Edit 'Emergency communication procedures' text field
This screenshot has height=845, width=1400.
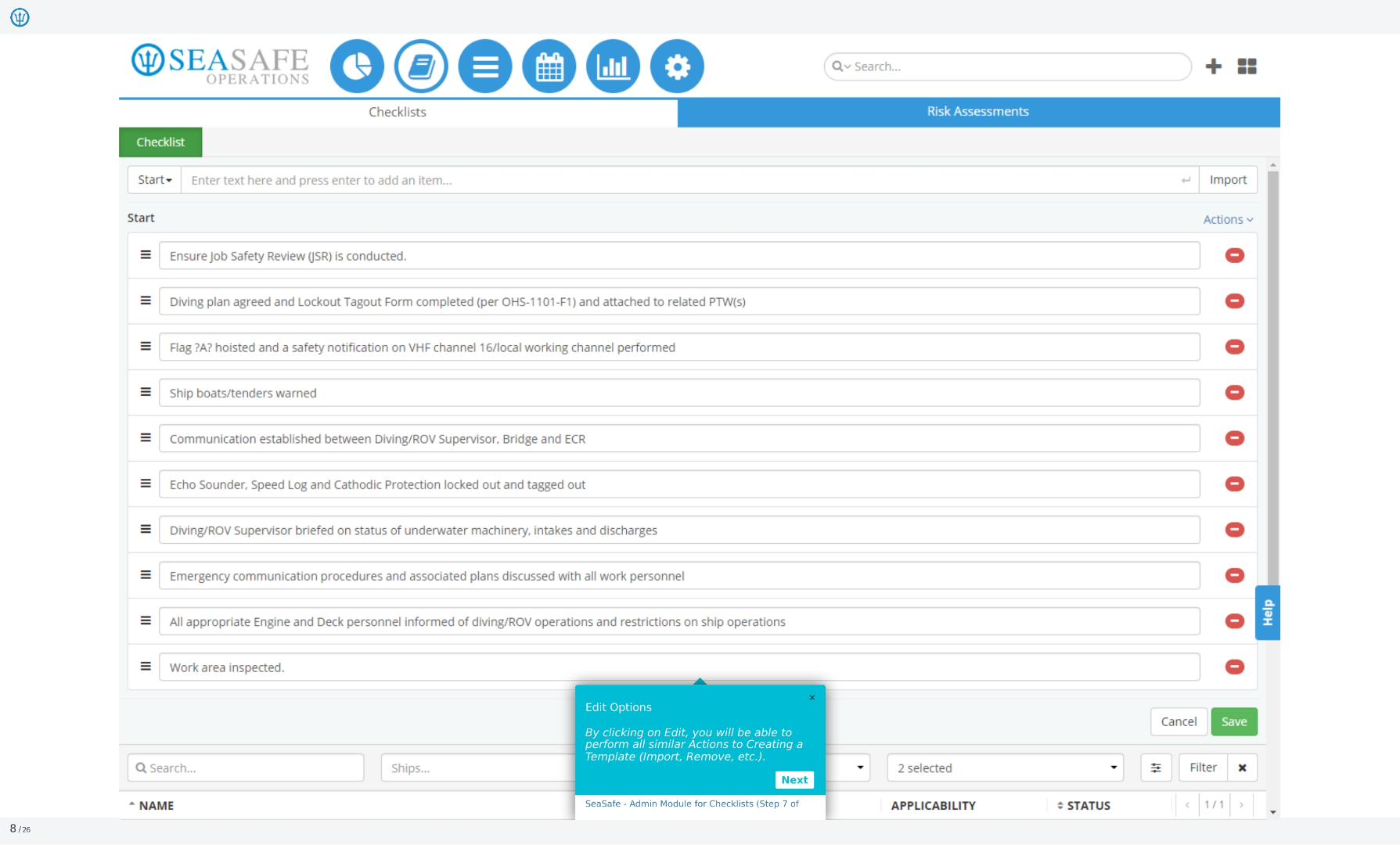(679, 576)
